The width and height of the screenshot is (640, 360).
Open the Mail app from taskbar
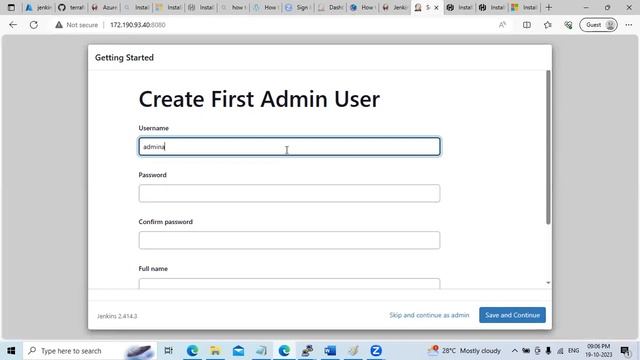tap(238, 351)
